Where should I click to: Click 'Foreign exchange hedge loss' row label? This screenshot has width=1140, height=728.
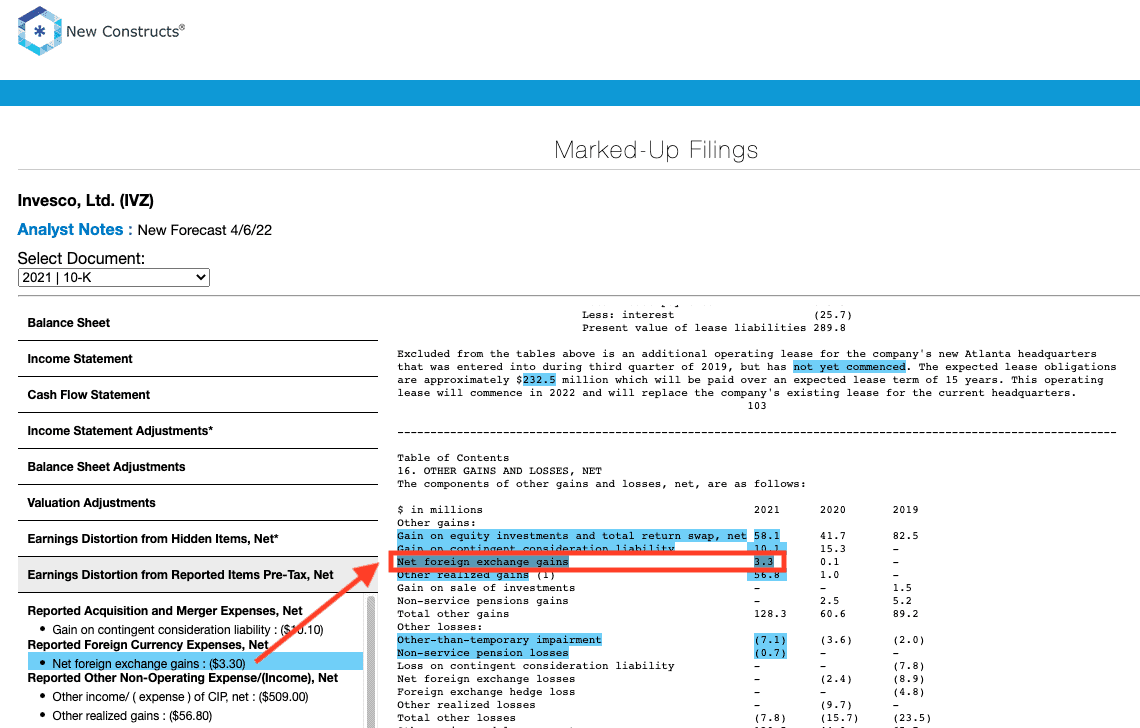coord(486,692)
